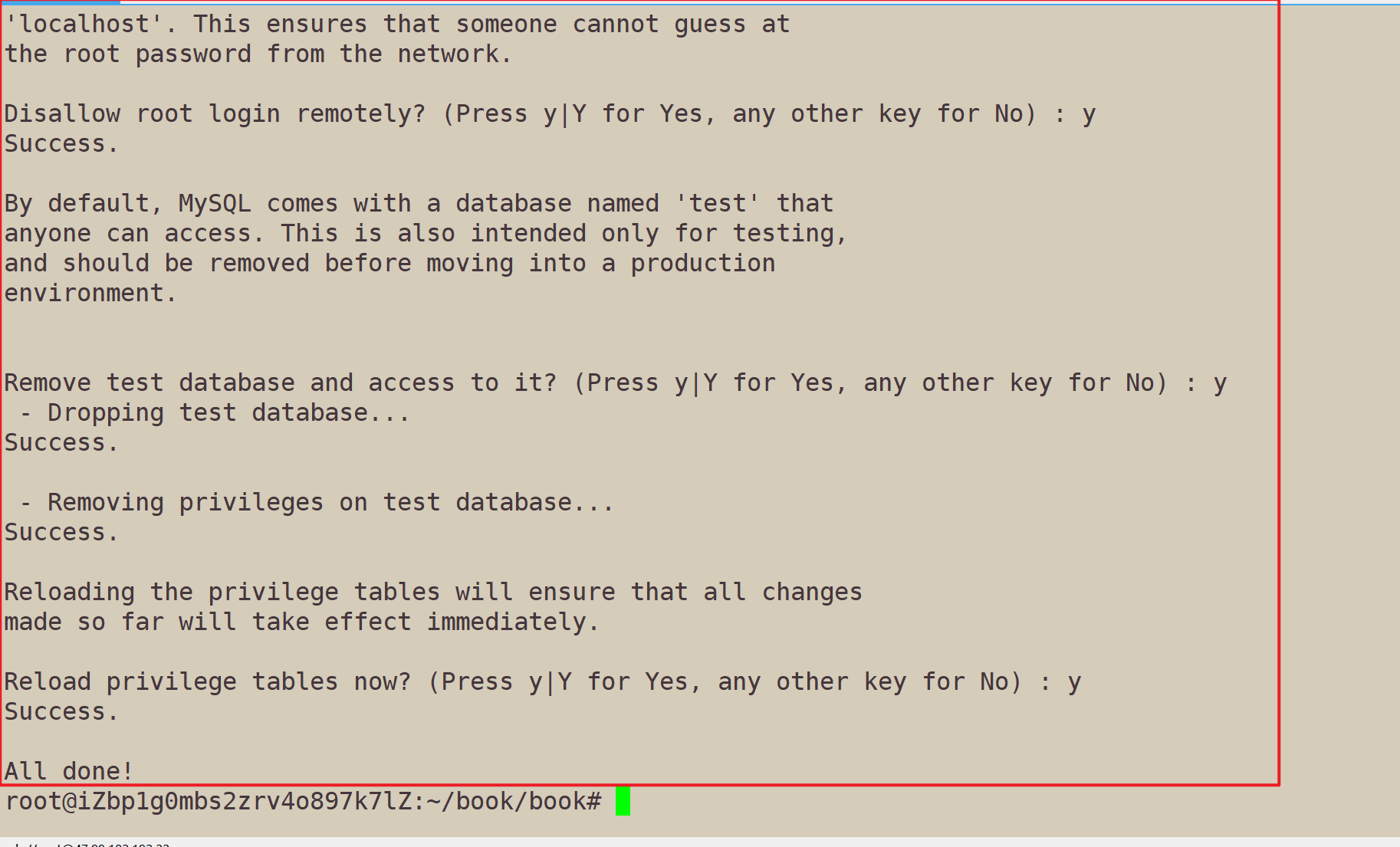Click the 'localhost' text on first line
The image size is (1400, 847).
[84, 25]
